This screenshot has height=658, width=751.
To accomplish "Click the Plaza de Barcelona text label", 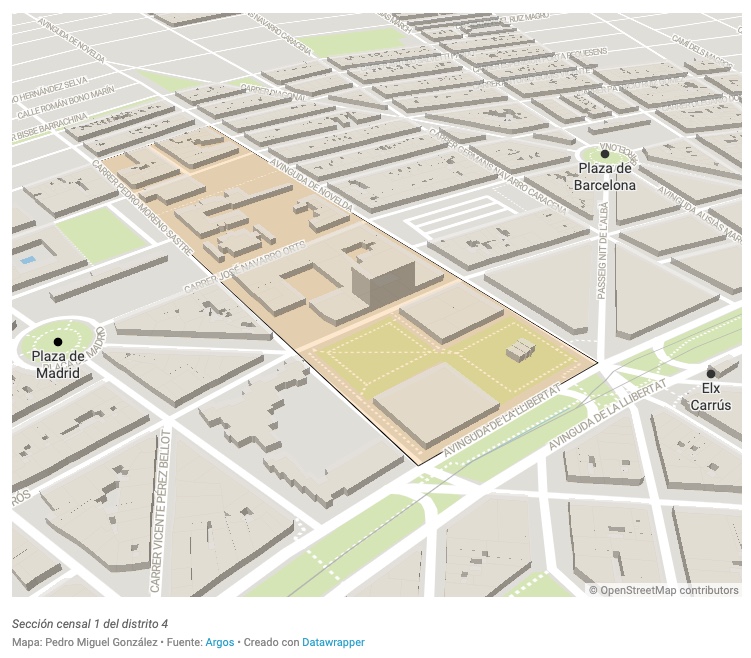I will tap(604, 177).
